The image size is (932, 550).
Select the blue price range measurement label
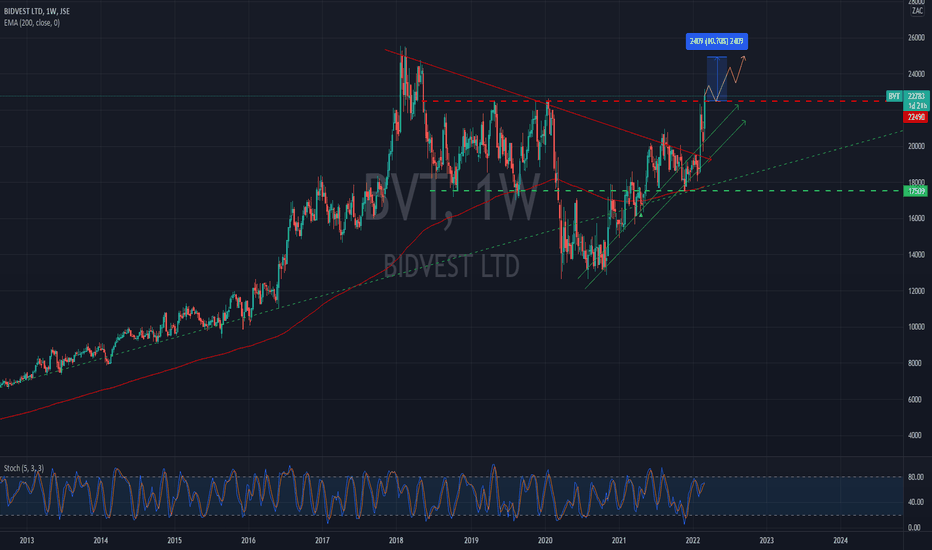[717, 42]
